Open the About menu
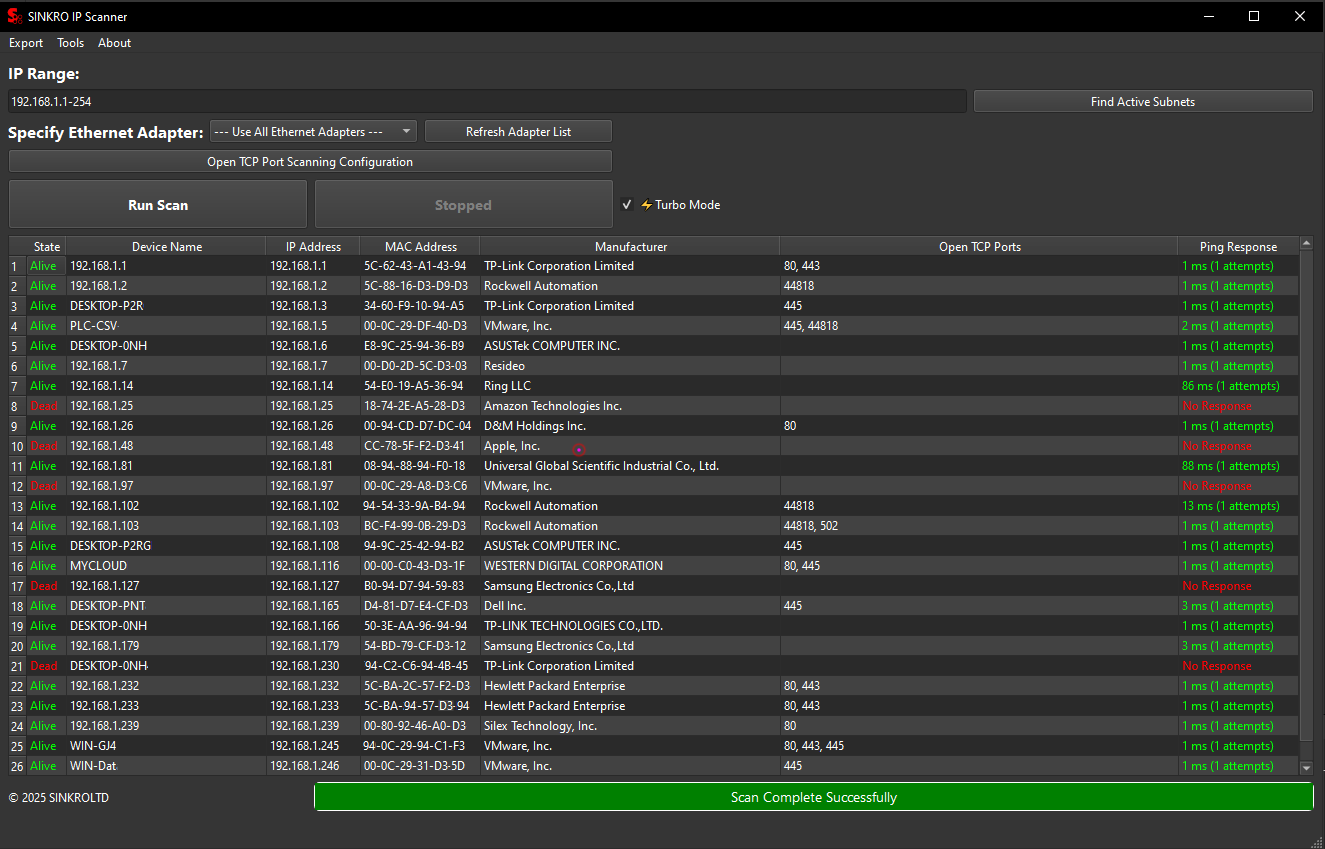The height and width of the screenshot is (849, 1325). [114, 43]
